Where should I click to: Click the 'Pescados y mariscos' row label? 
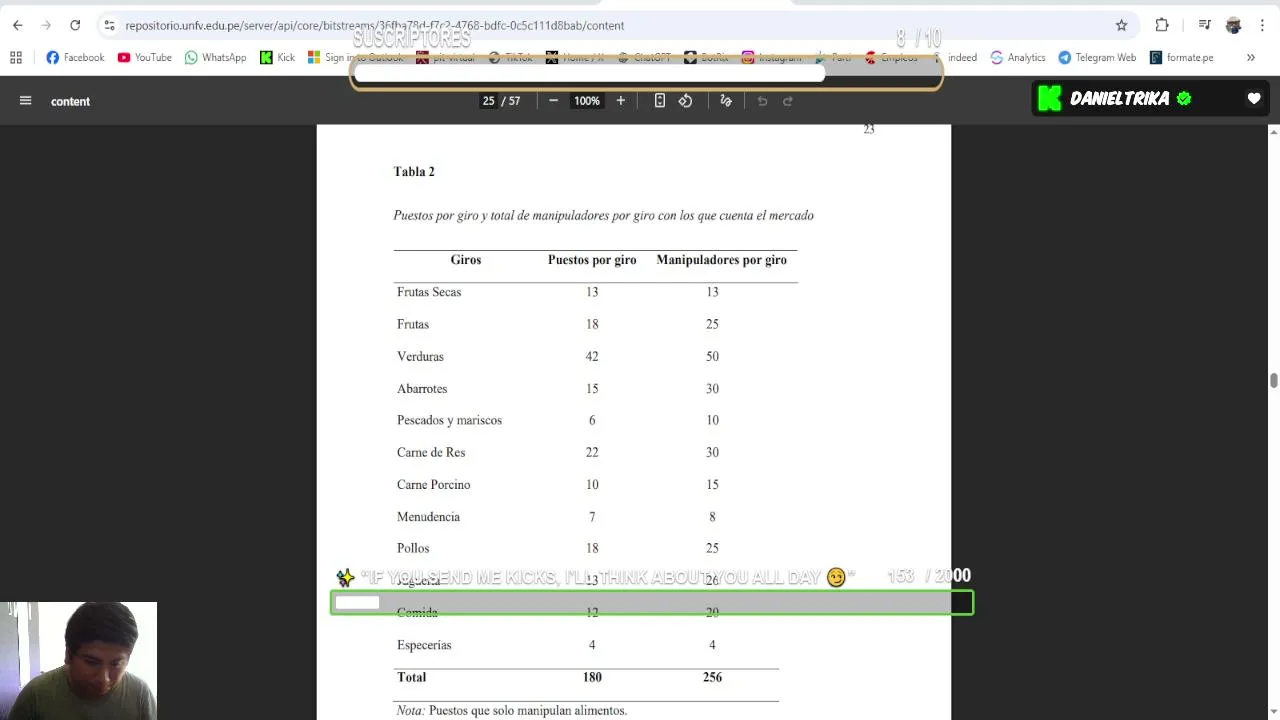(449, 420)
